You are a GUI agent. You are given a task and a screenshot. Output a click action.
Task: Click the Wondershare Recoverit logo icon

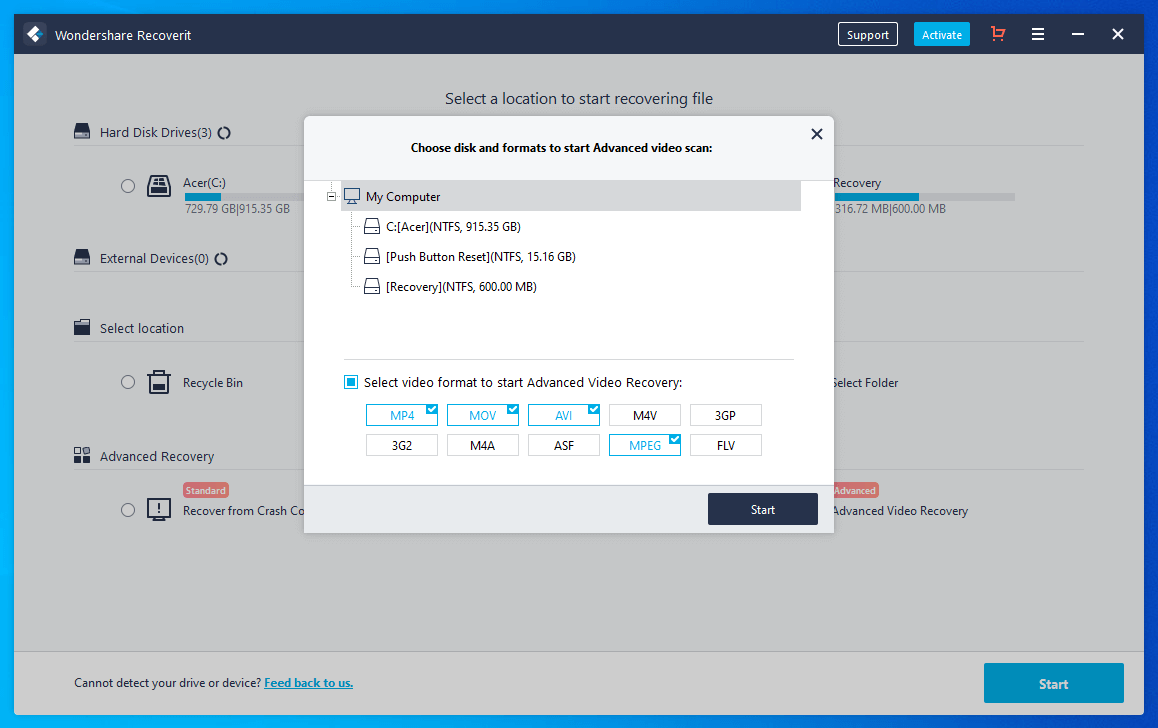click(x=34, y=35)
